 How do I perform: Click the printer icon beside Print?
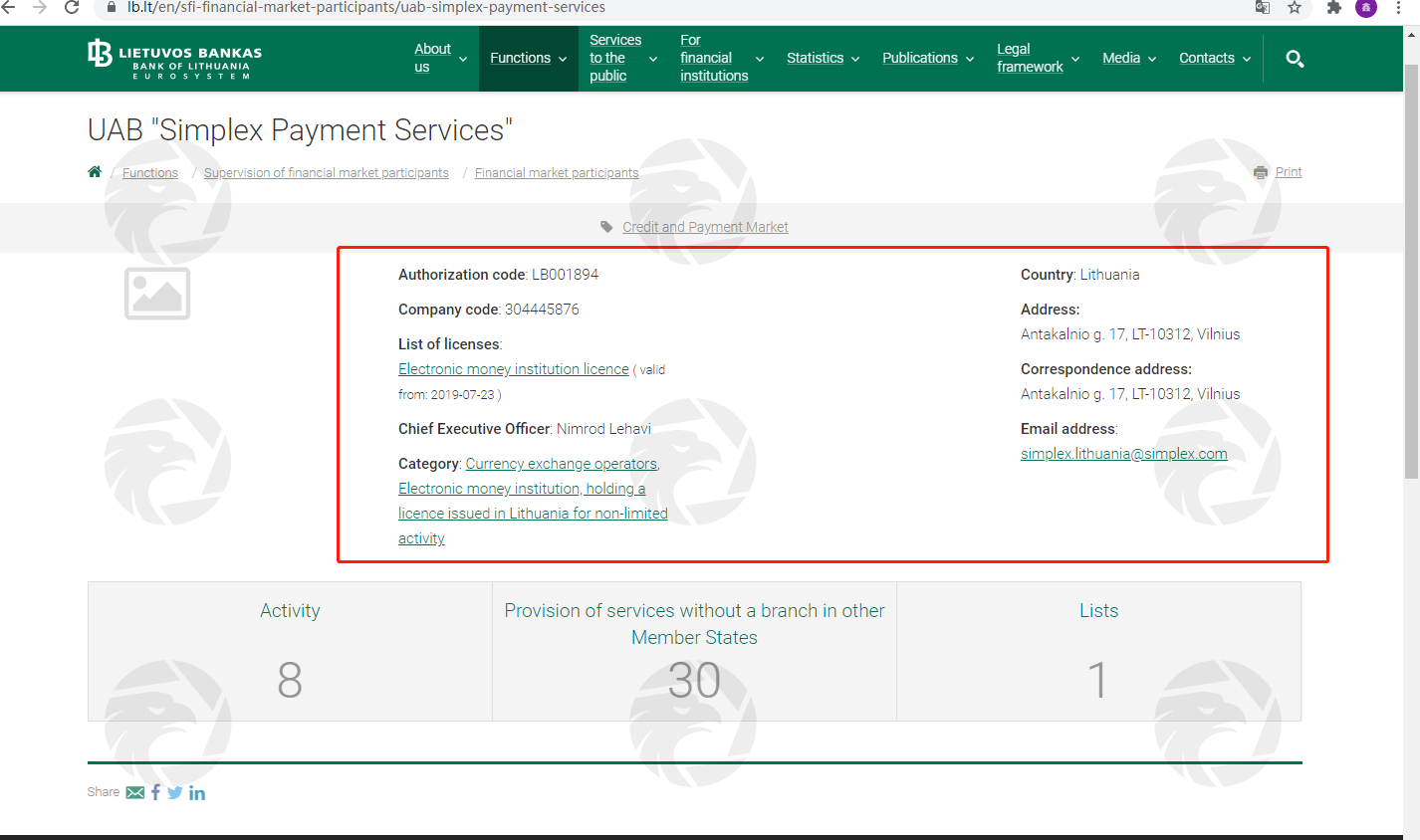point(1261,172)
